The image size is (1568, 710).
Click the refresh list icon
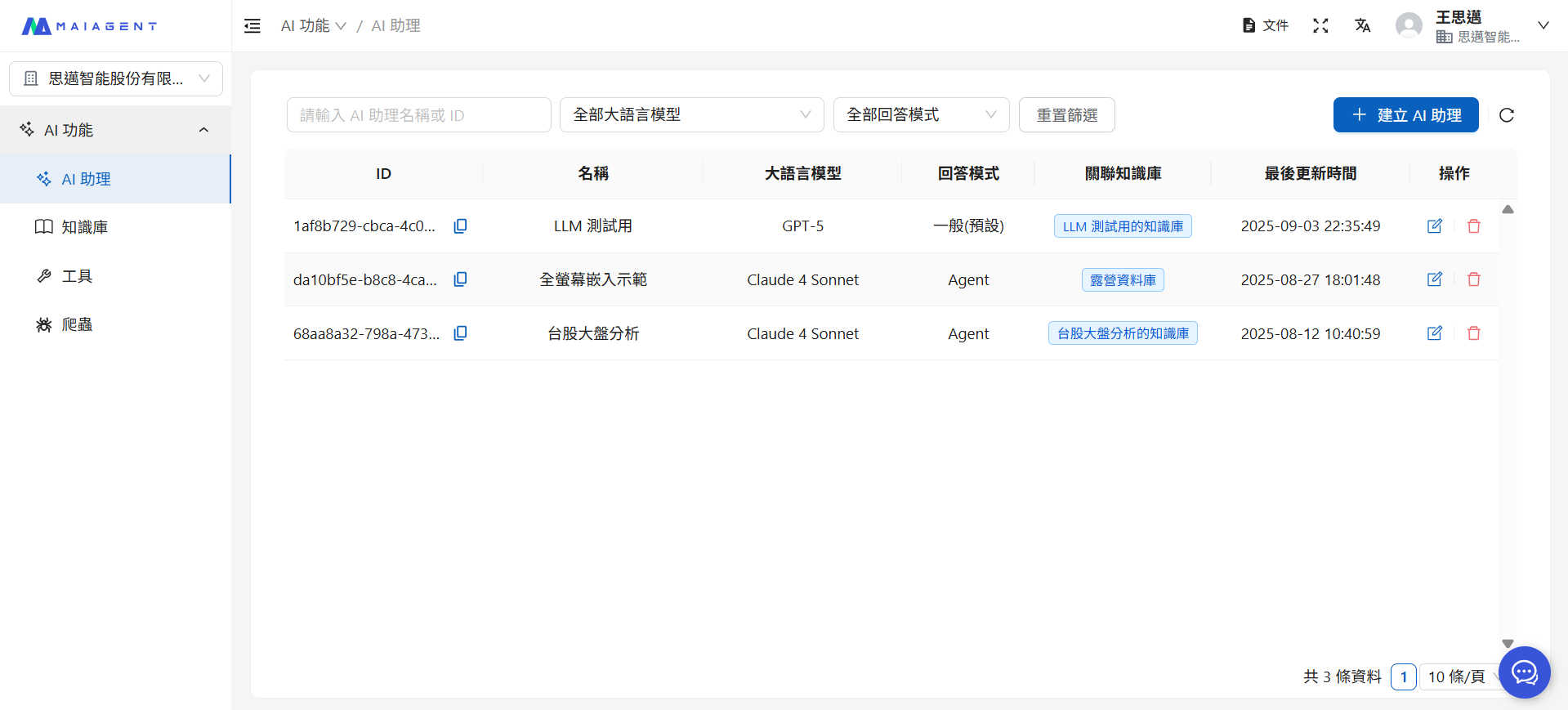point(1507,115)
